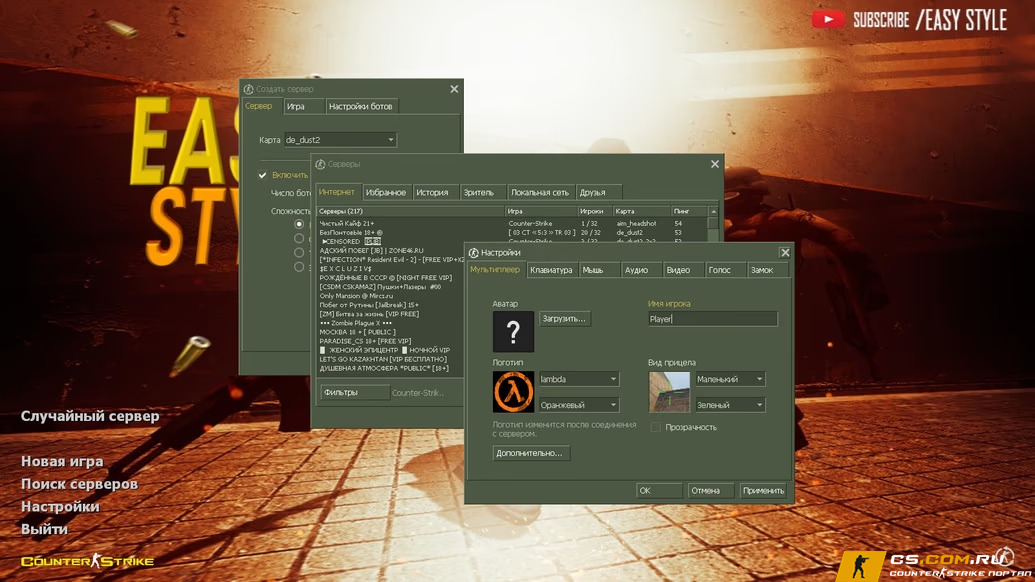
Task: Click the avatar question mark image
Action: pos(513,331)
